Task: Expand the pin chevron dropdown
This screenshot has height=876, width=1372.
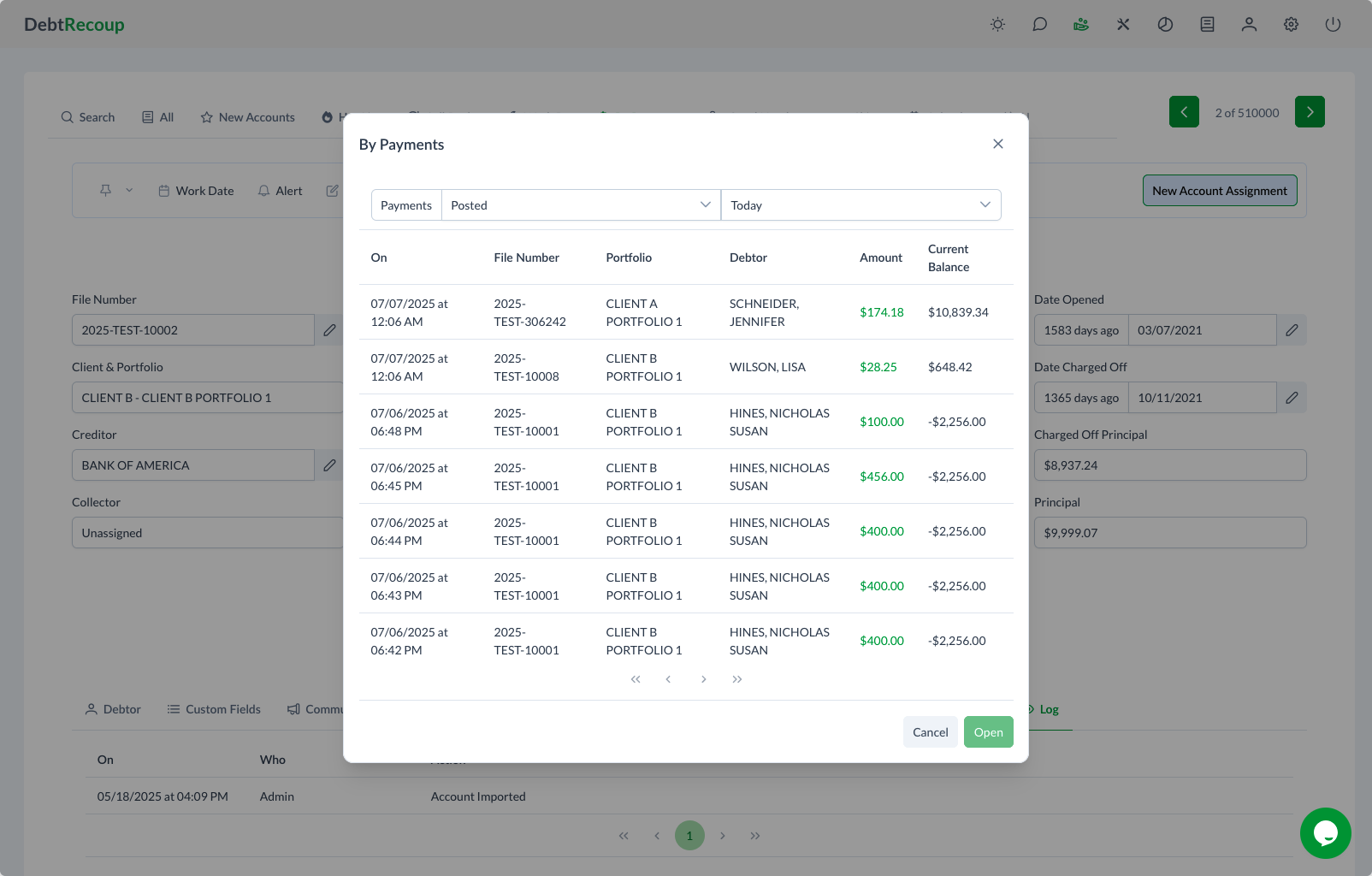Action: tap(129, 191)
